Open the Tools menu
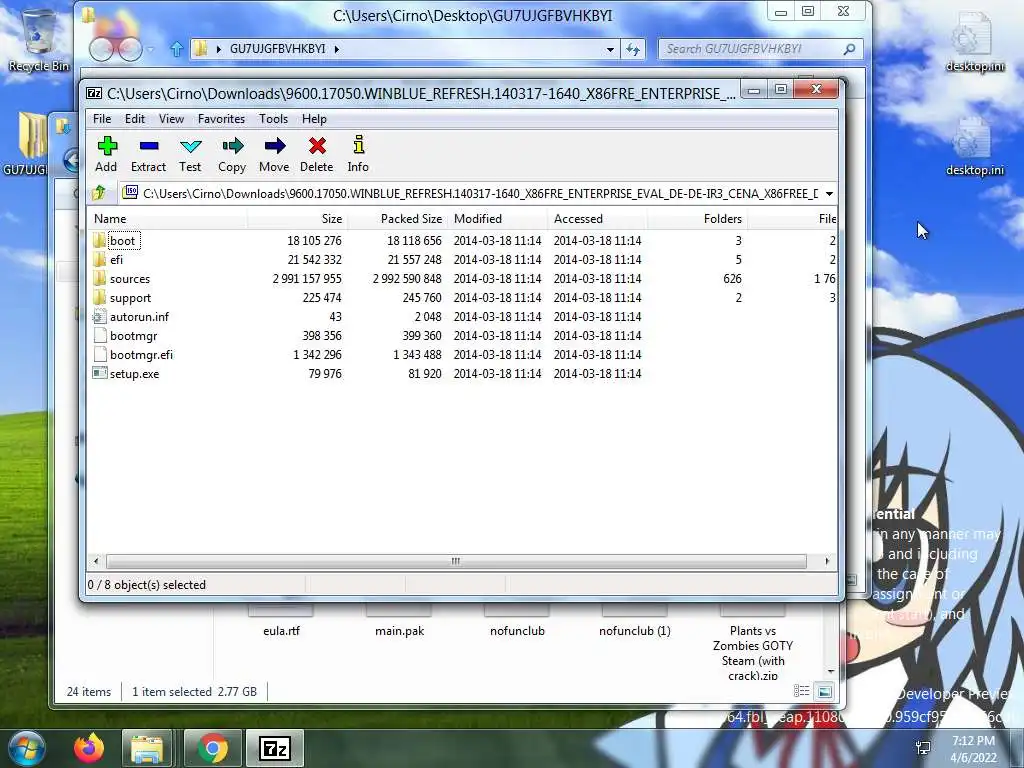The image size is (1024, 768). [x=273, y=119]
